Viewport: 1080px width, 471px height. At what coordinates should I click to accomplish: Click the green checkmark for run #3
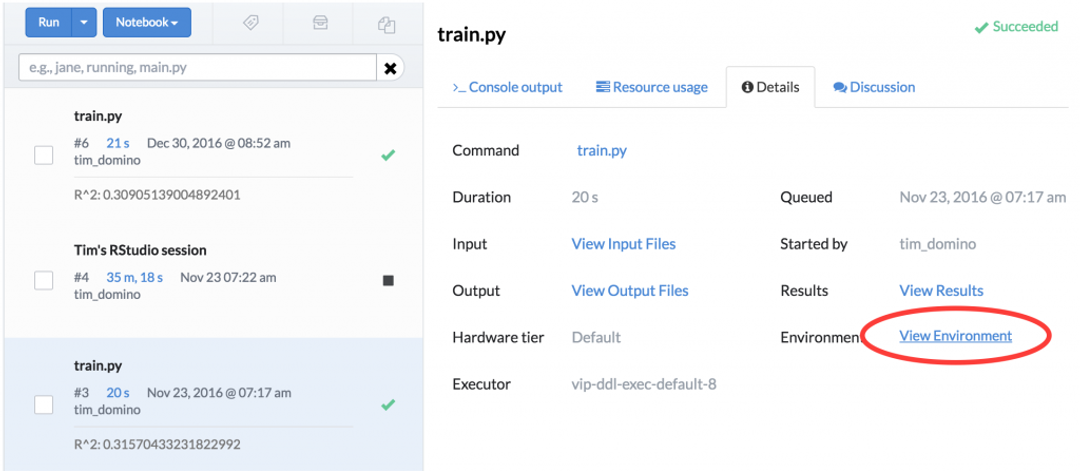(388, 405)
